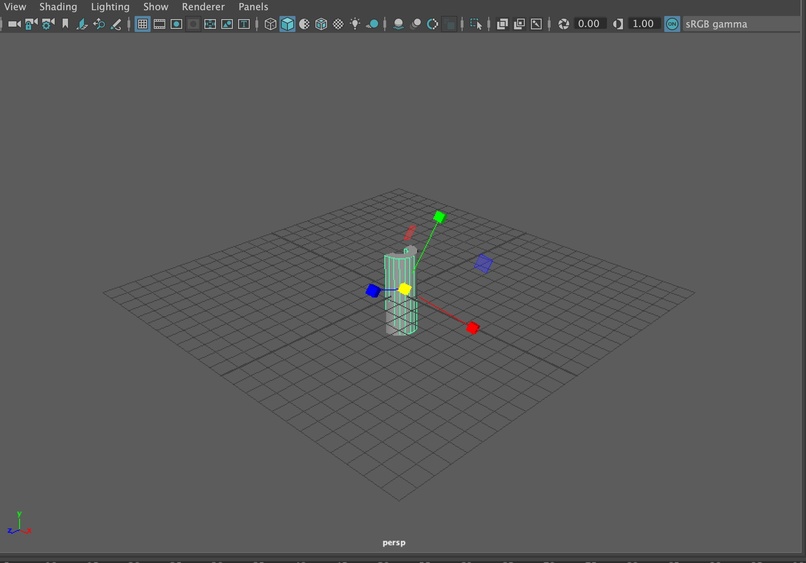Click the red X-axis scale handle

(x=472, y=328)
